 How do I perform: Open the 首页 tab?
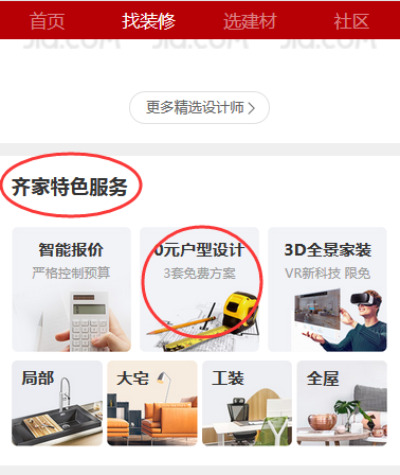(47, 21)
